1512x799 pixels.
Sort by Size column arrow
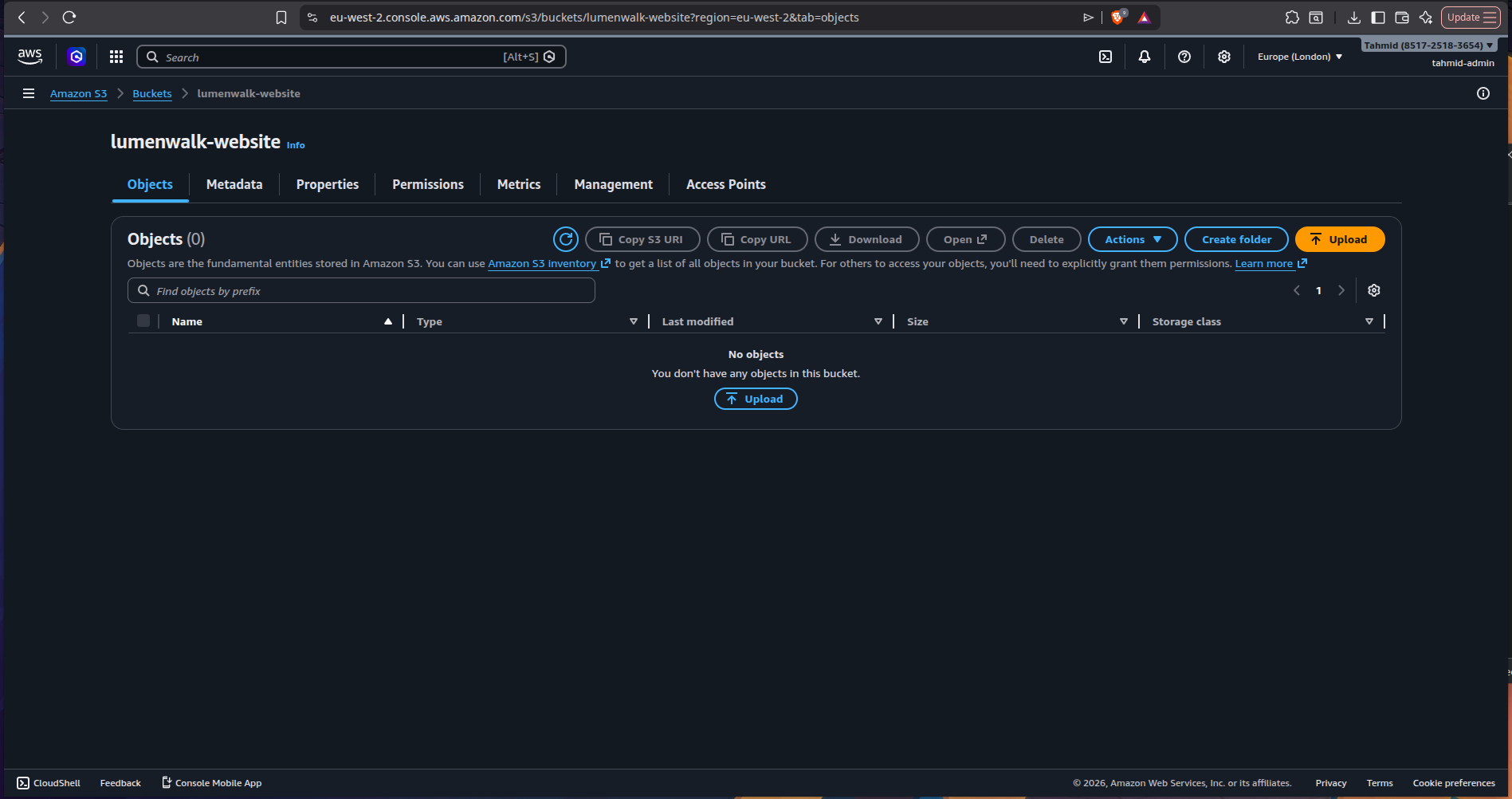1124,321
